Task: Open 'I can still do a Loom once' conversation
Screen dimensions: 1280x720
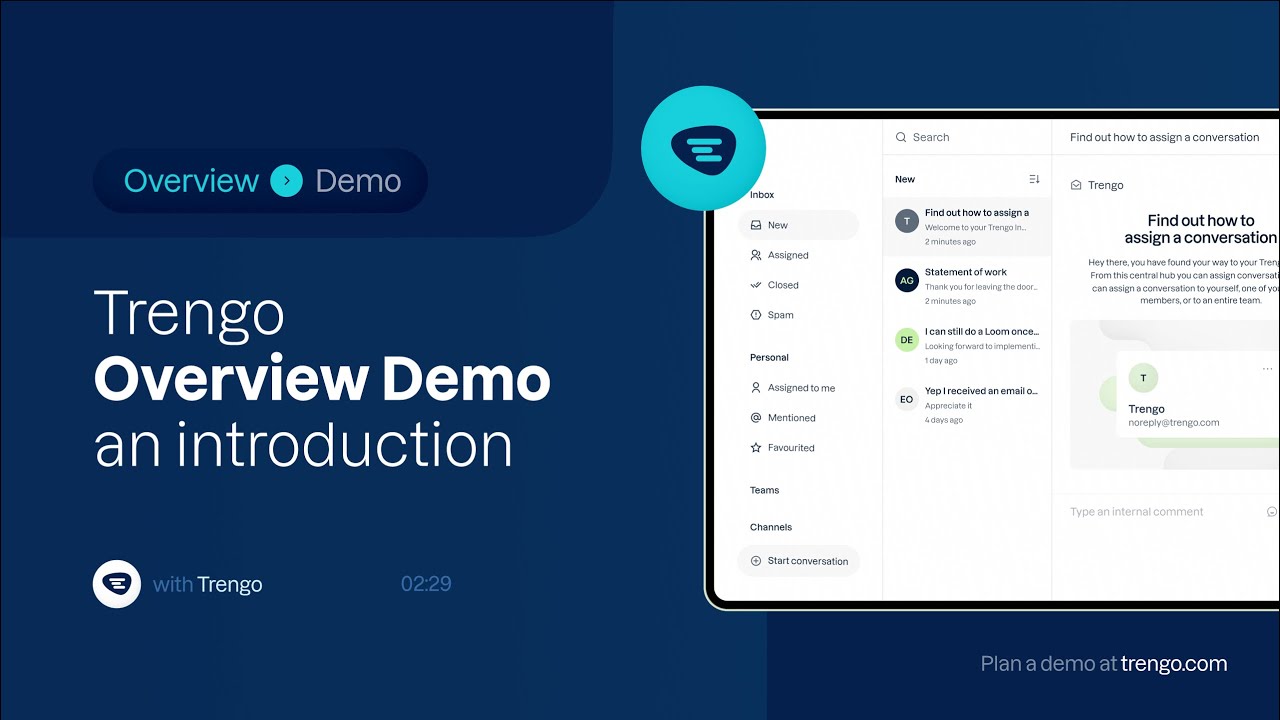Action: 967,345
